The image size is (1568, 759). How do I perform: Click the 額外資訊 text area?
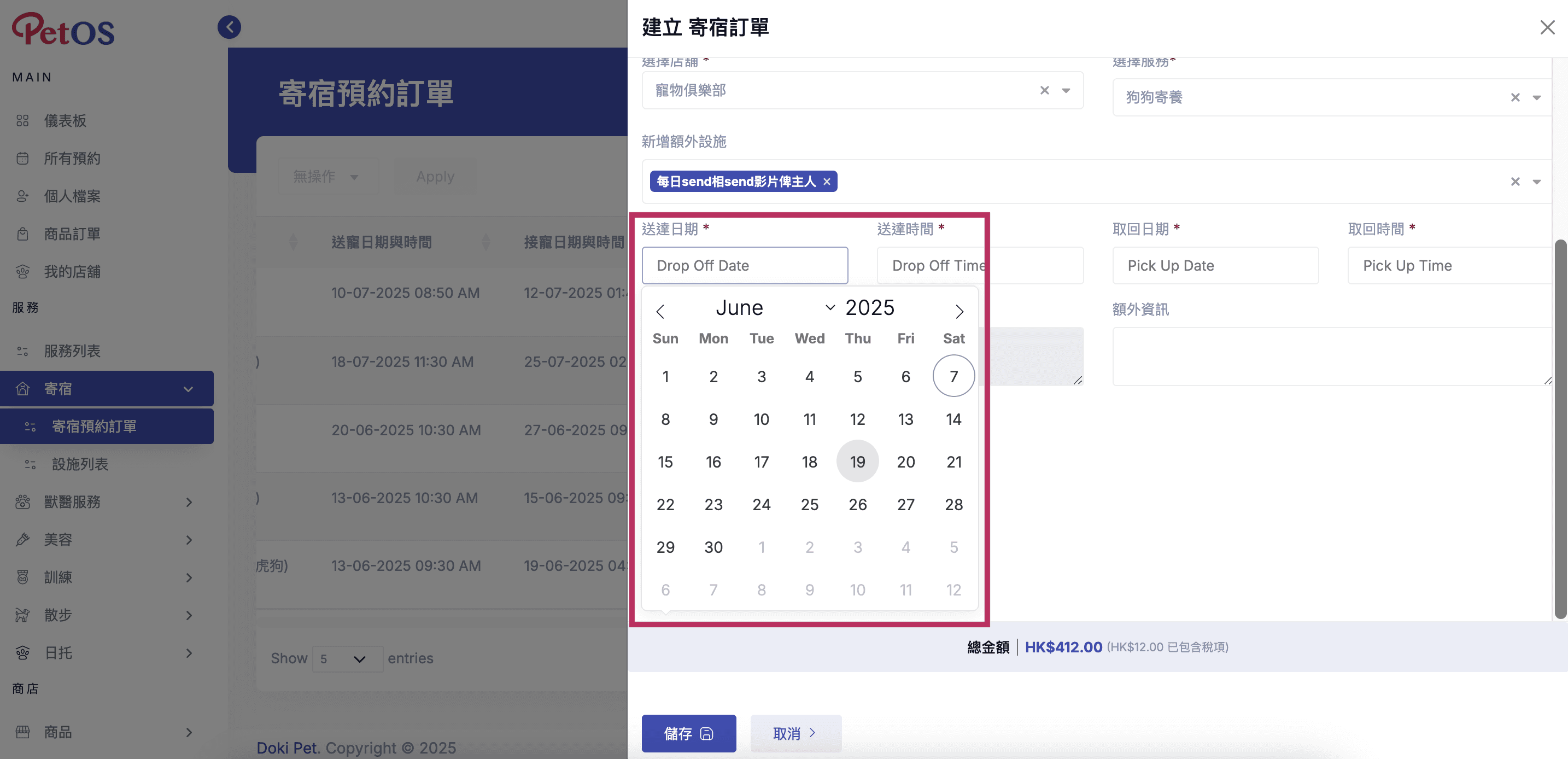(x=1331, y=356)
